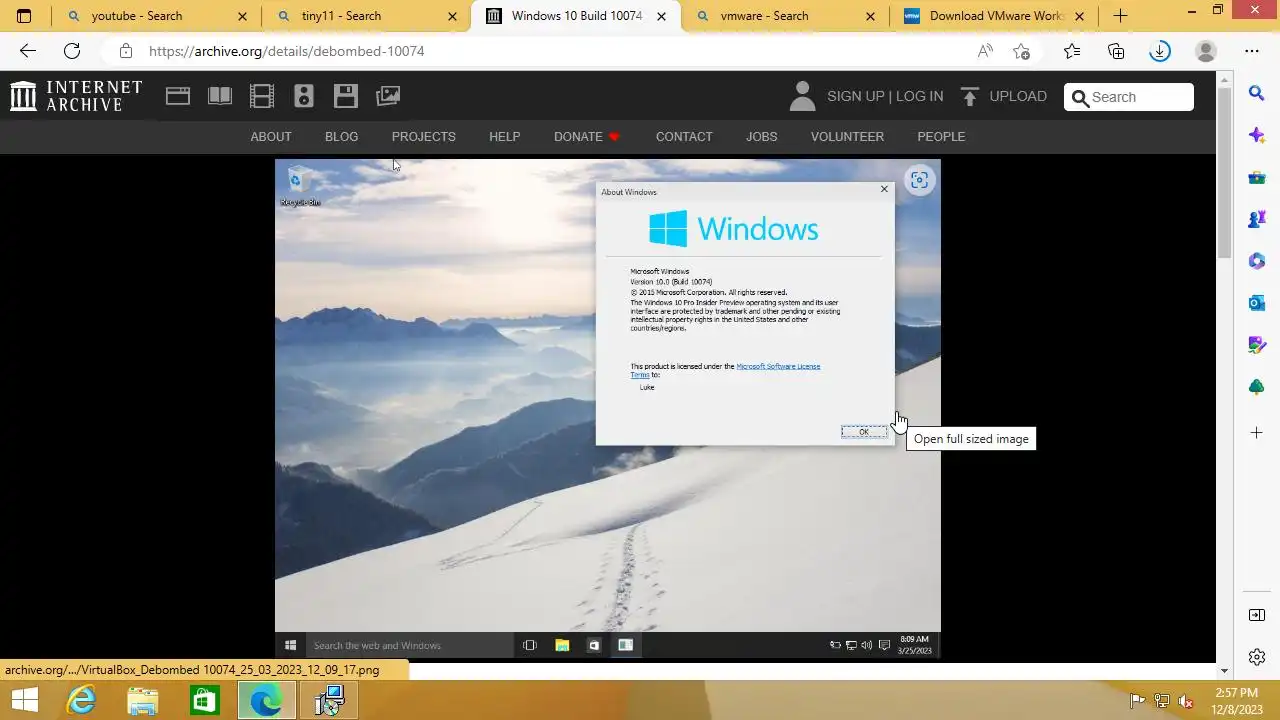Image resolution: width=1280 pixels, height=720 pixels.
Task: Click the browser profile avatar
Action: 1206,51
